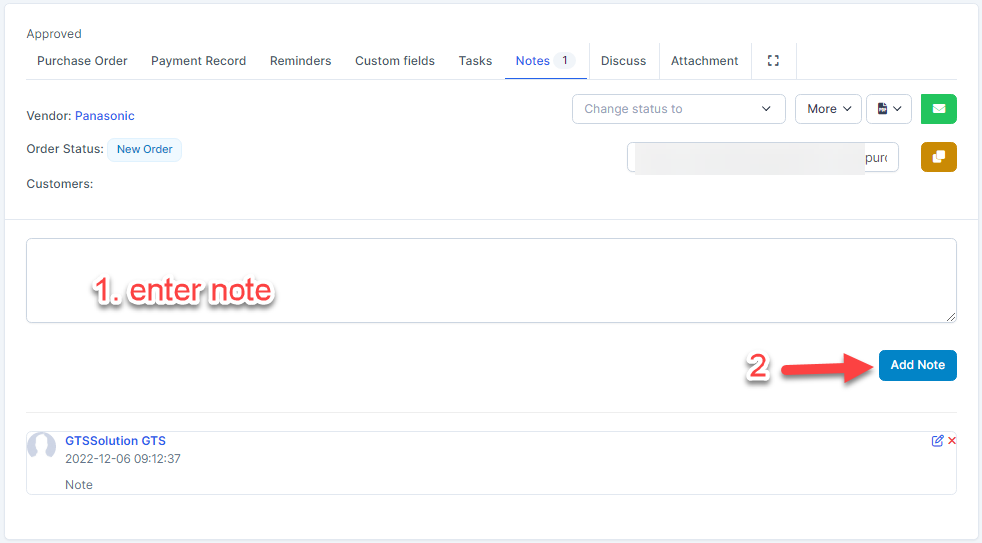Open the Change status to dropdown
982x543 pixels.
pos(677,109)
